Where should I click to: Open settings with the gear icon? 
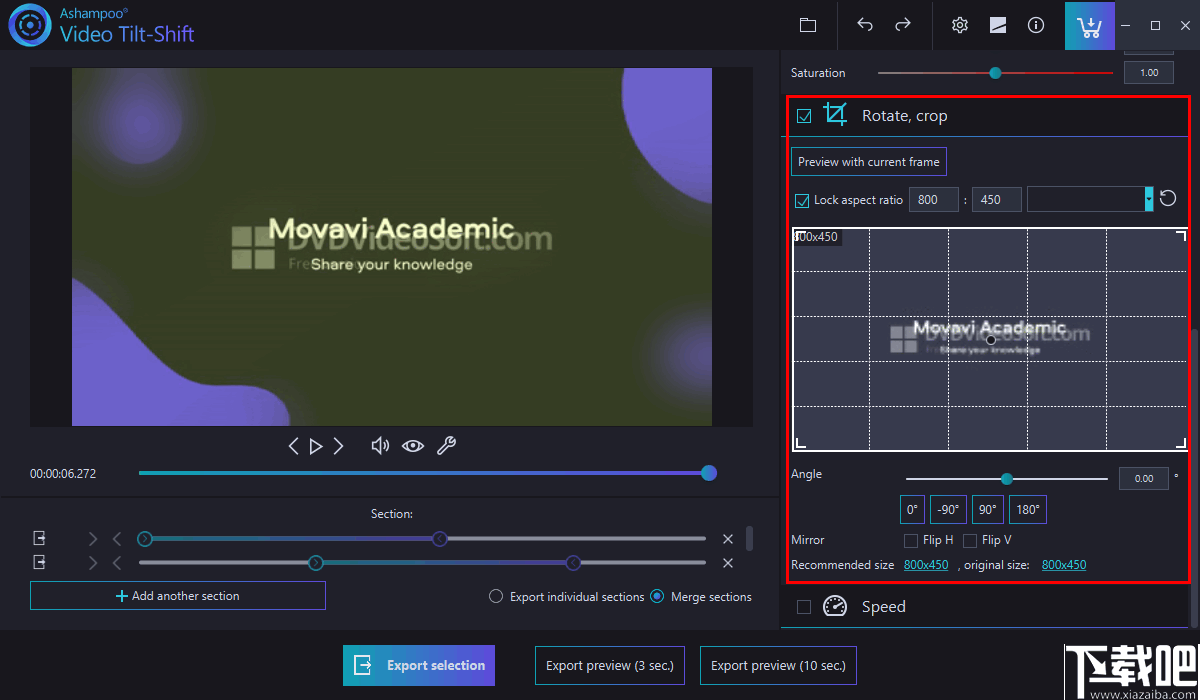point(960,25)
